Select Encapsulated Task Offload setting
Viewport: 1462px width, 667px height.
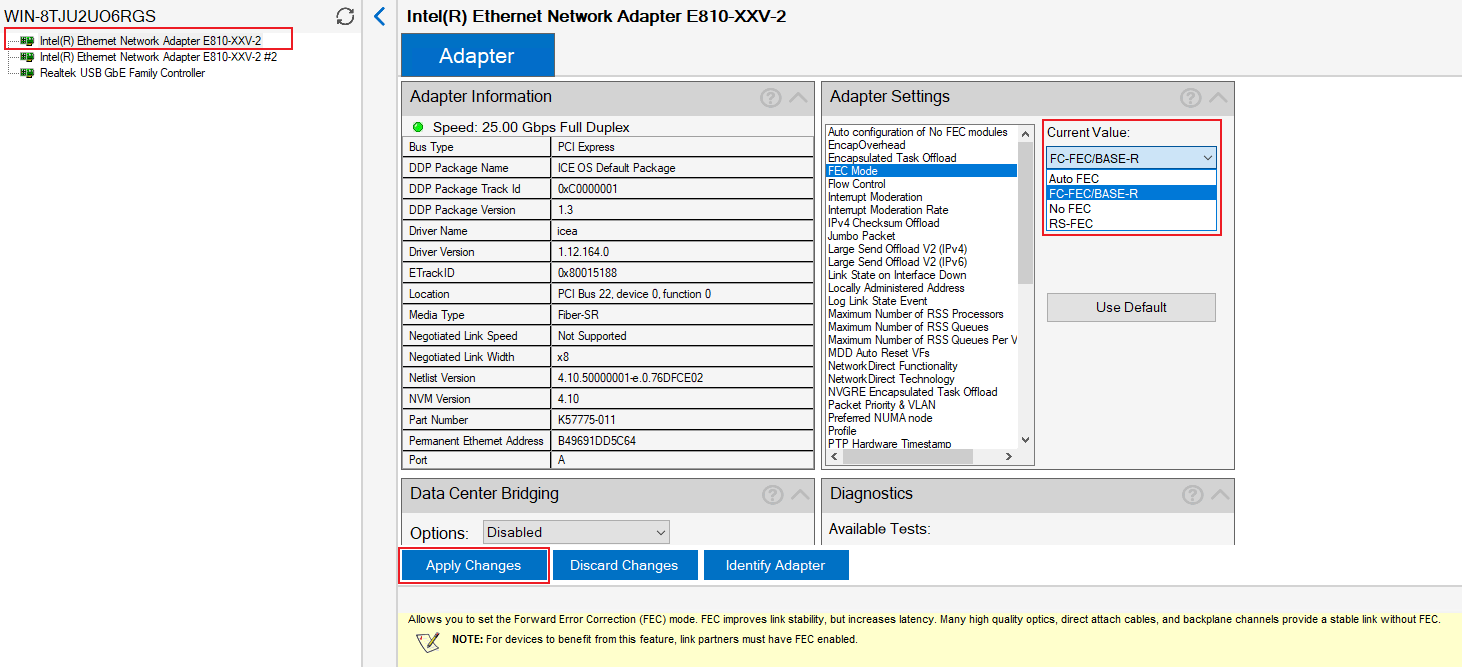point(892,158)
